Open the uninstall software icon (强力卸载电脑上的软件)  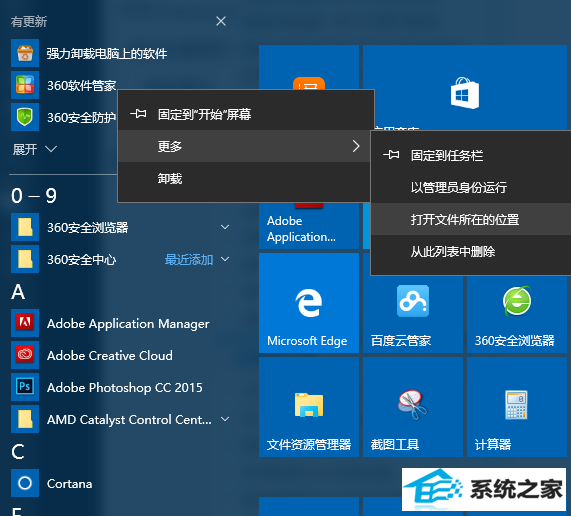click(25, 53)
